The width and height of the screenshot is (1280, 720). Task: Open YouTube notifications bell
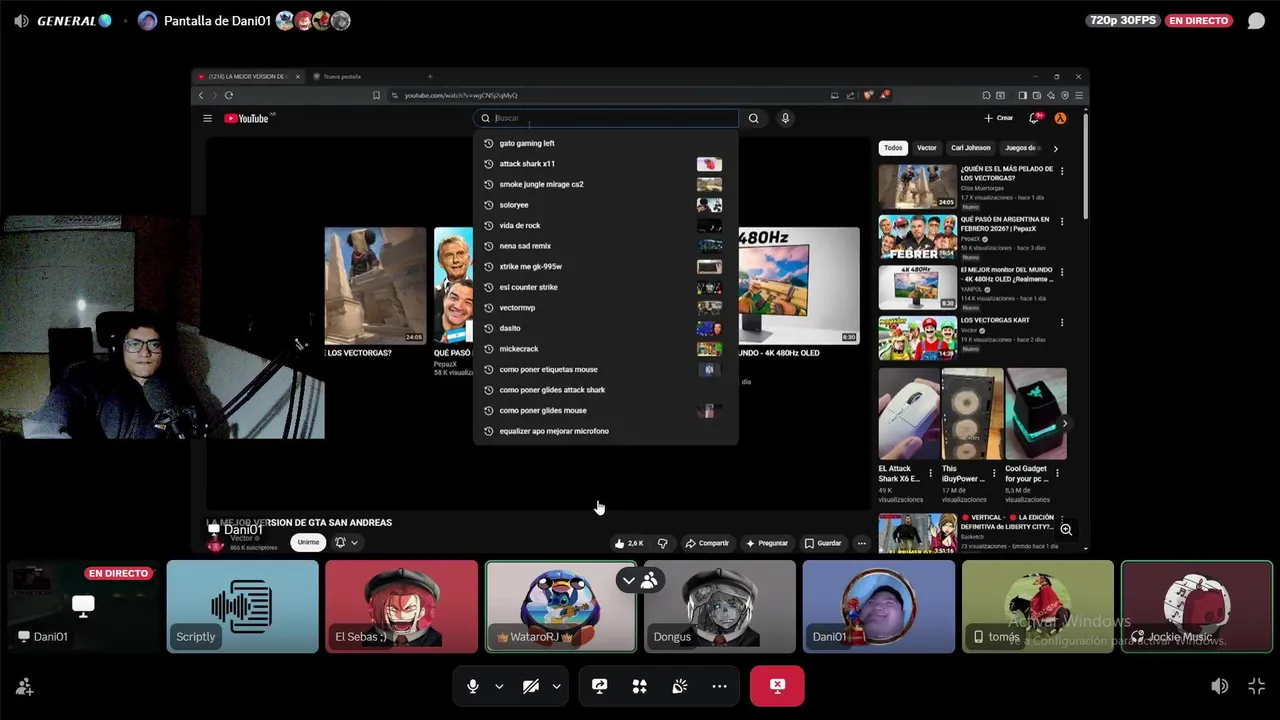[x=1035, y=118]
